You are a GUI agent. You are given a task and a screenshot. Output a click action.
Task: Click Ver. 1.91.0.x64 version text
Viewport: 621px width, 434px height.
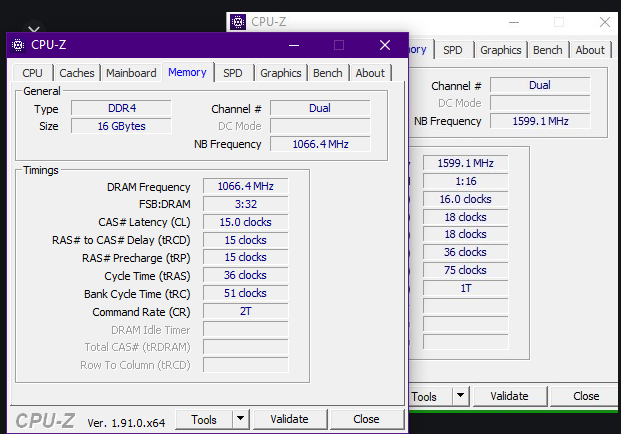coord(126,423)
